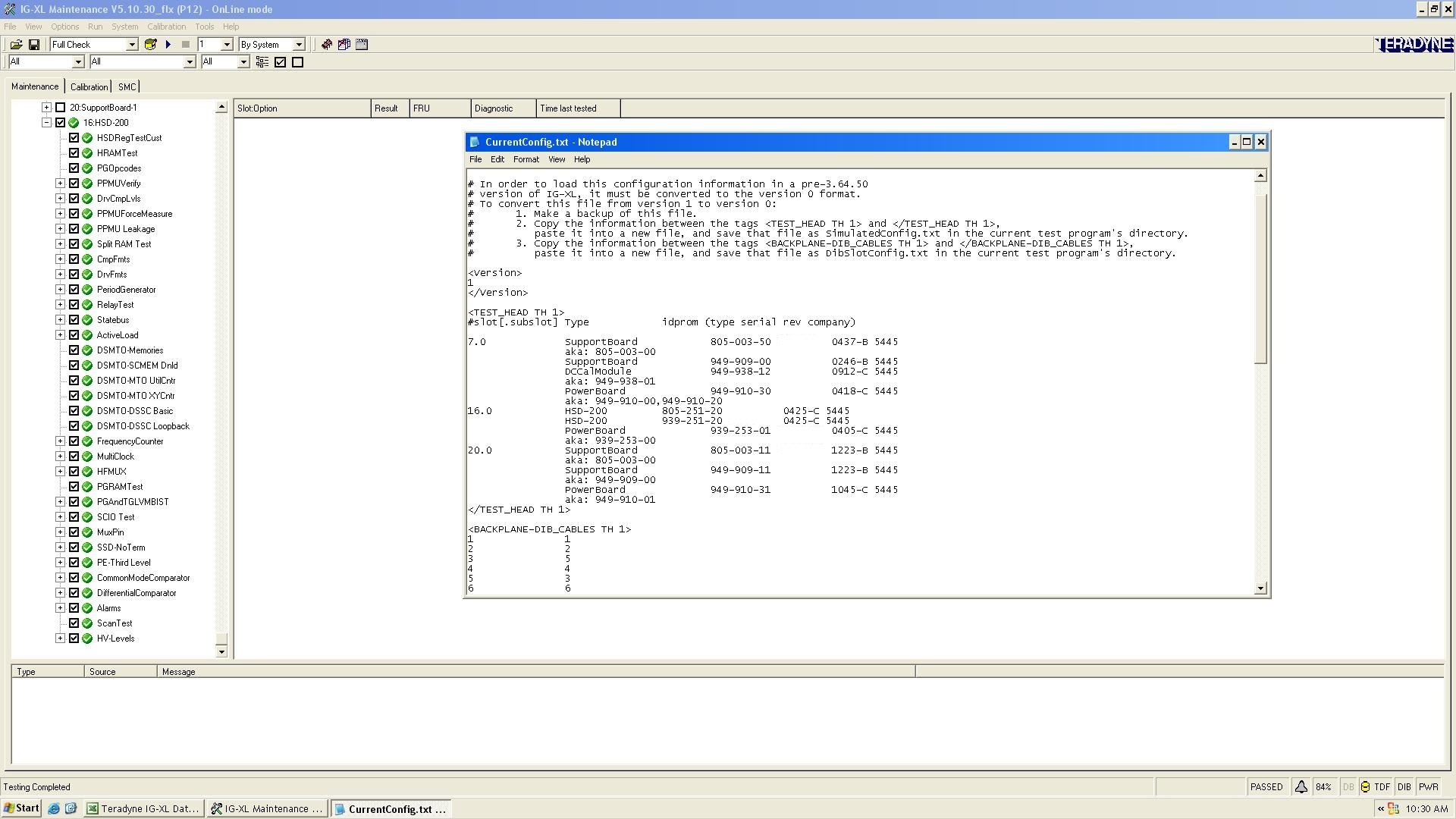
Task: Click the test tree scroll down arrow
Action: click(221, 651)
